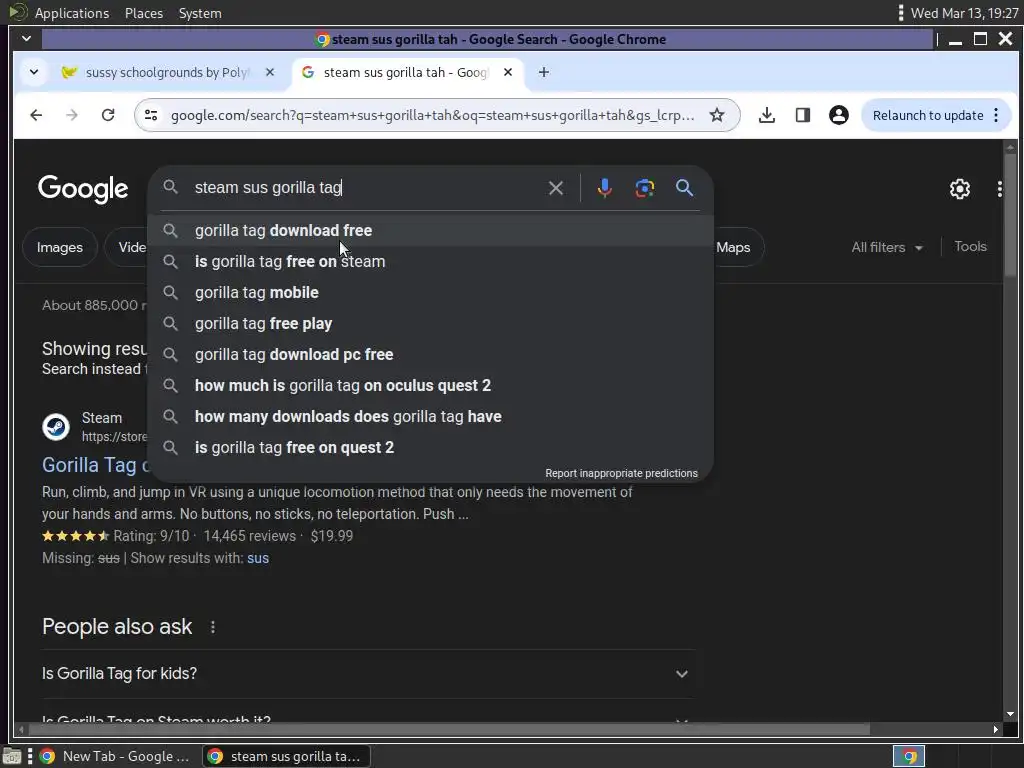Select suggestion gorilla tag mobile
The width and height of the screenshot is (1024, 768).
click(430, 293)
